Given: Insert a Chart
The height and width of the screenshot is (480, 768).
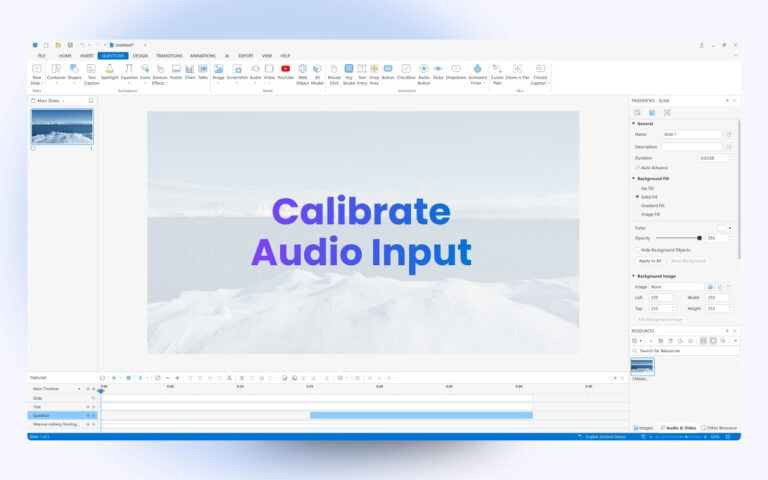Looking at the screenshot, I should pos(190,72).
